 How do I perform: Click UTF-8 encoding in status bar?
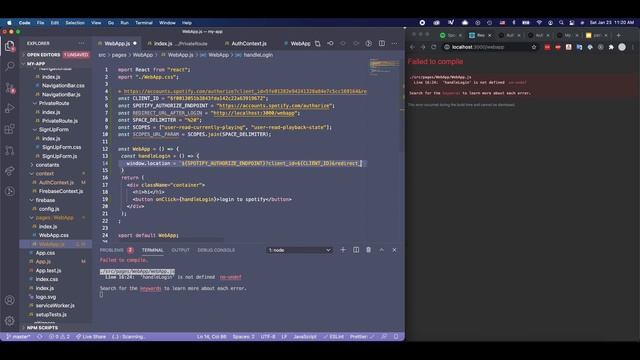tap(268, 337)
